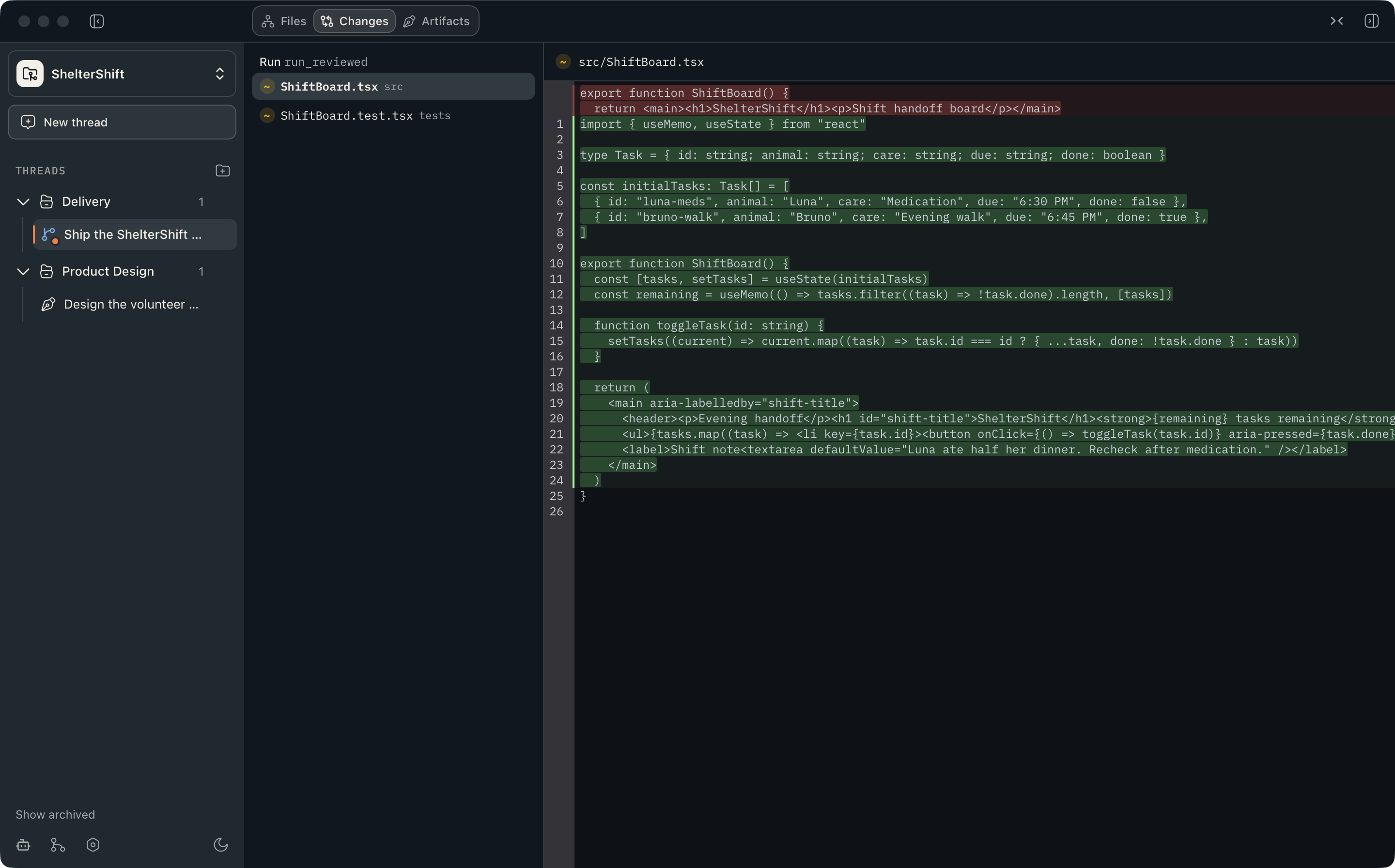The height and width of the screenshot is (868, 1395).
Task: Click the Run run_reviewed label
Action: (313, 62)
